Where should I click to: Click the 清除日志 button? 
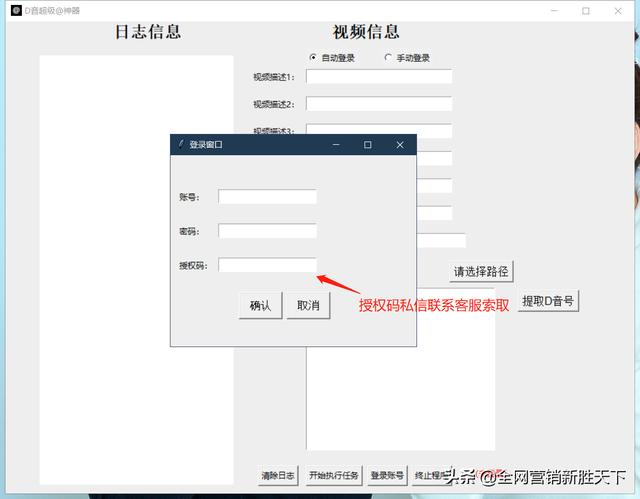[278, 476]
